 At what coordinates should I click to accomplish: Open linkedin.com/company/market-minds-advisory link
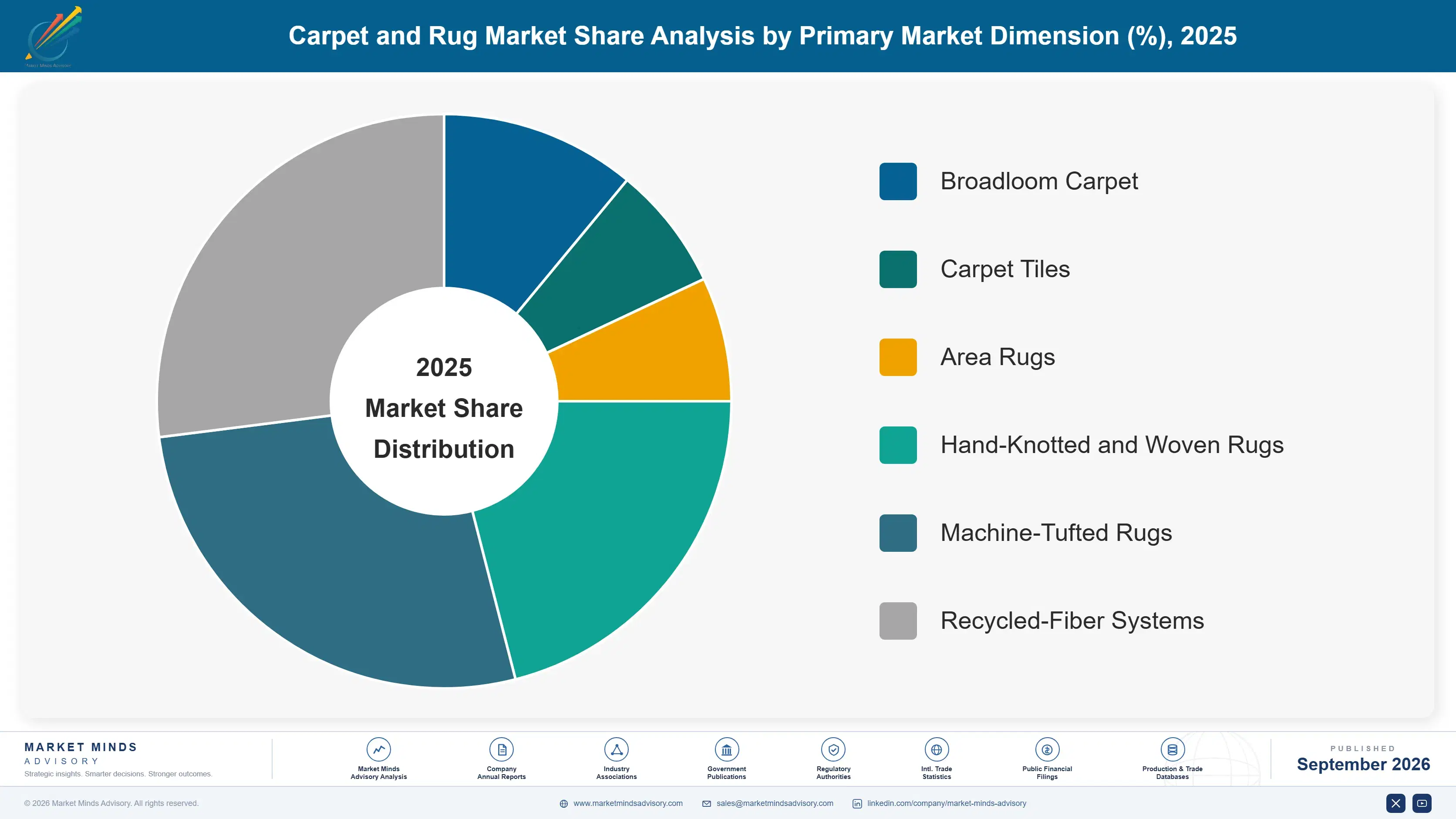(947, 803)
